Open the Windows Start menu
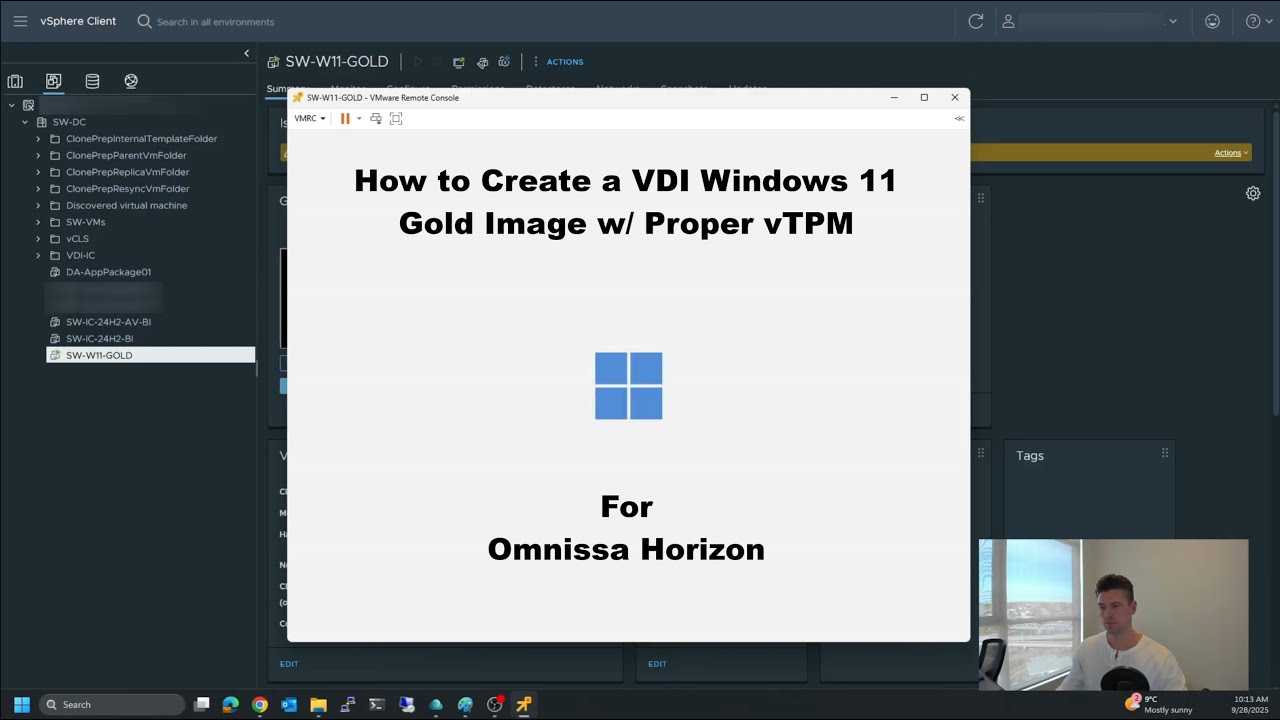This screenshot has width=1280, height=720. (22, 704)
